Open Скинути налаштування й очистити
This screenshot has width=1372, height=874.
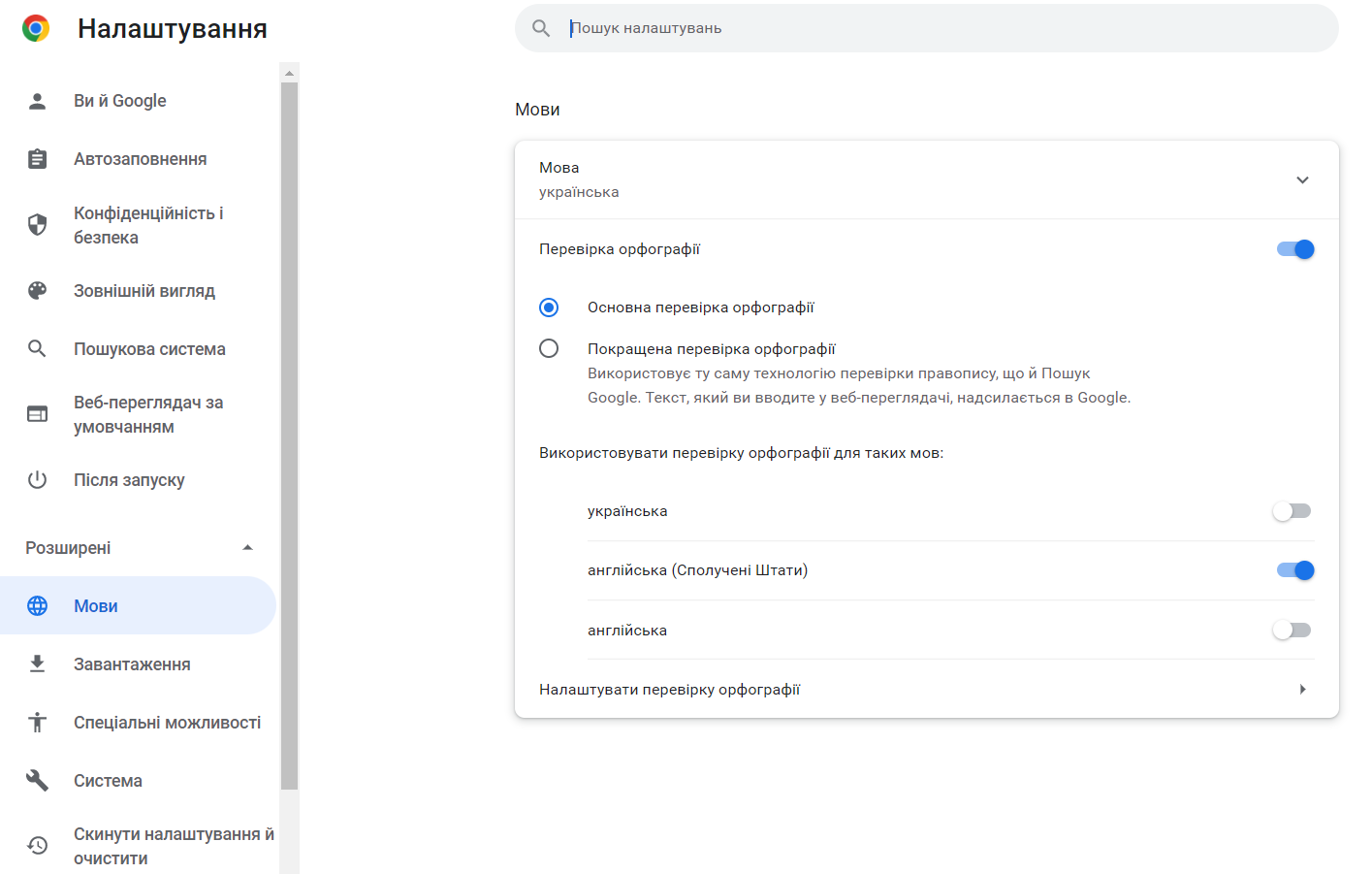[x=138, y=846]
